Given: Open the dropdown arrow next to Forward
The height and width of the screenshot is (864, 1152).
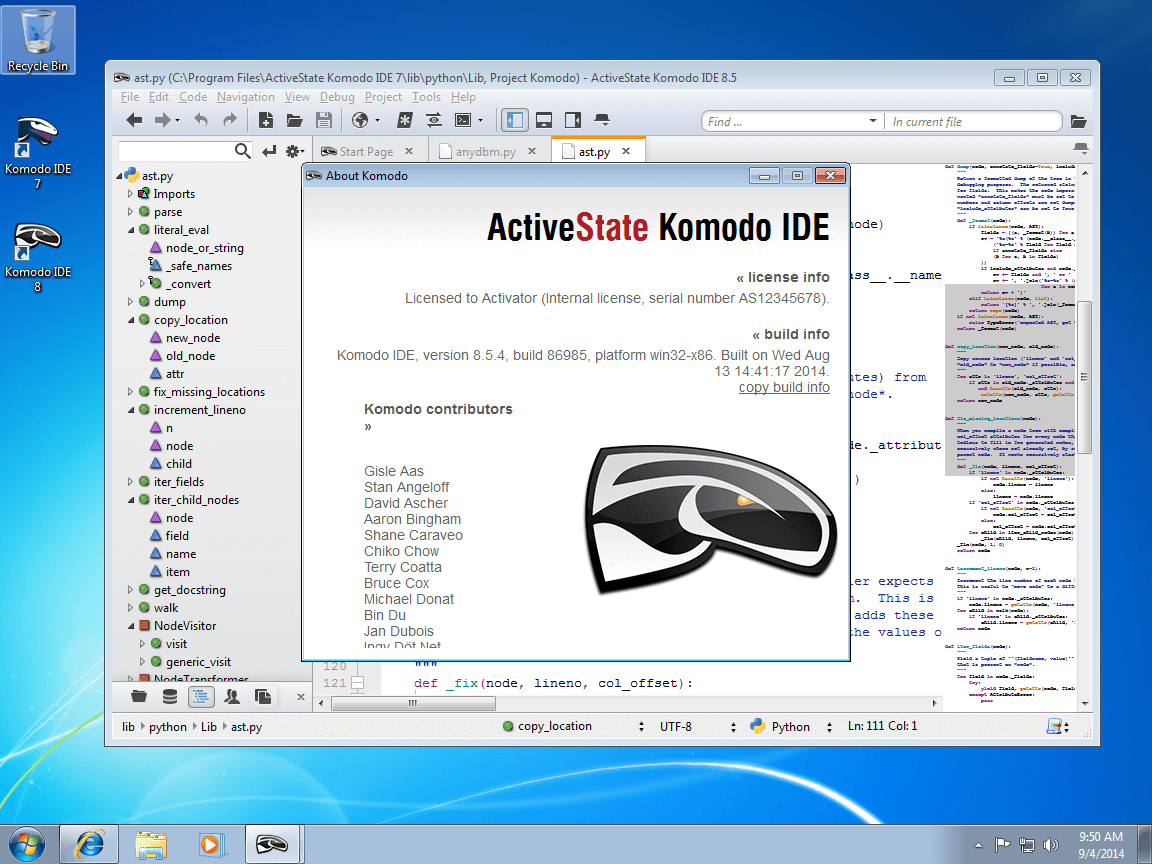Looking at the screenshot, I should (x=178, y=121).
